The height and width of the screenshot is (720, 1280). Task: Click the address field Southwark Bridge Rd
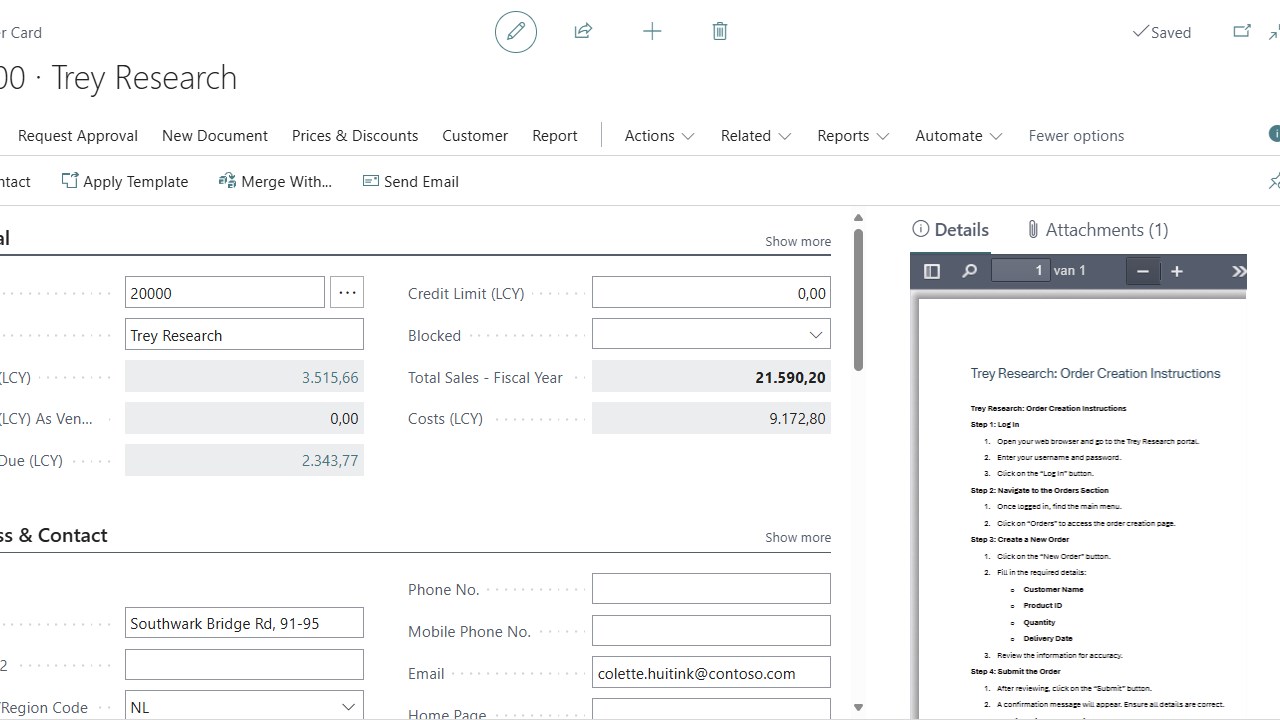point(244,623)
